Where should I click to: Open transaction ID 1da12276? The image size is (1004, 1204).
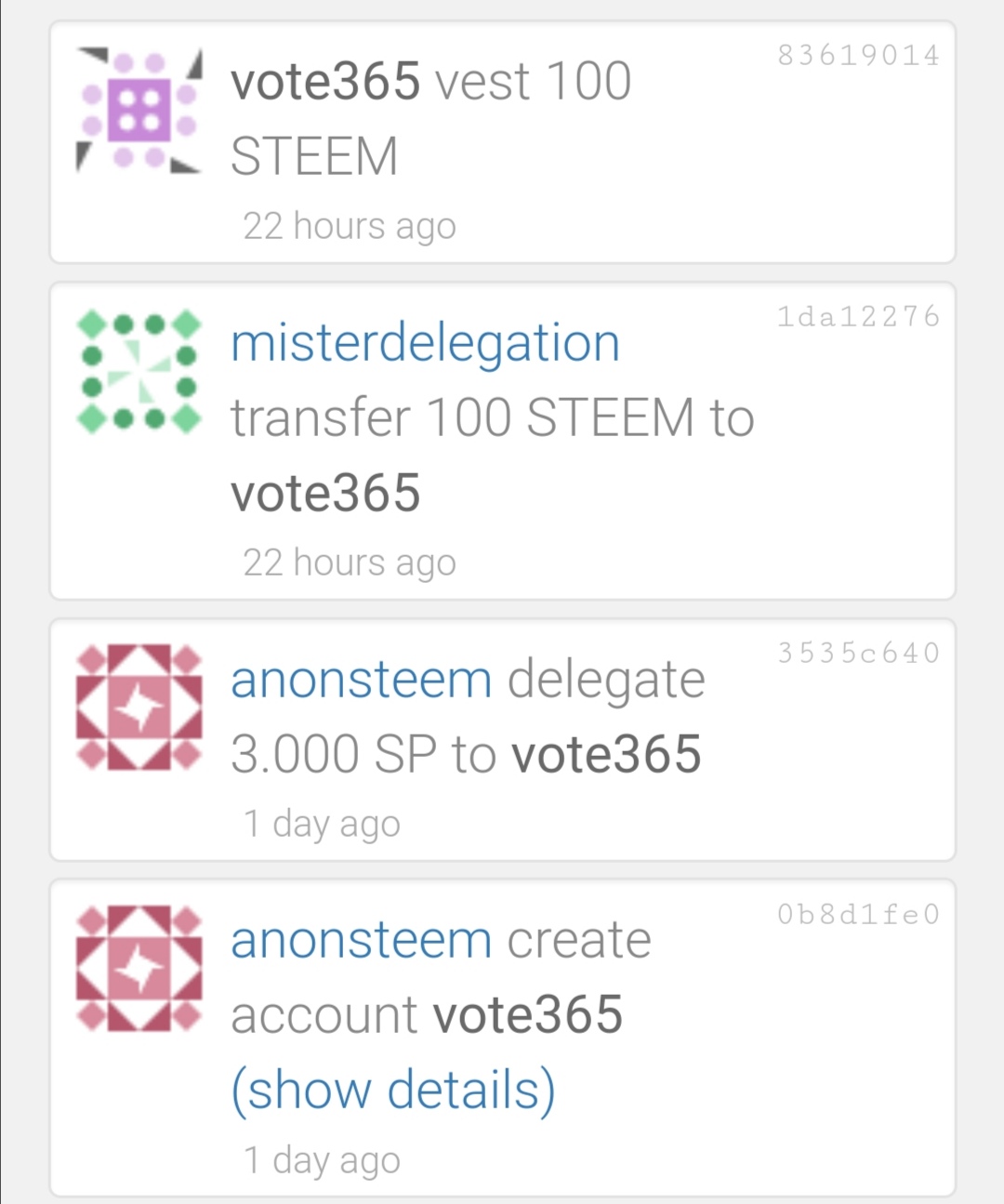click(x=858, y=317)
